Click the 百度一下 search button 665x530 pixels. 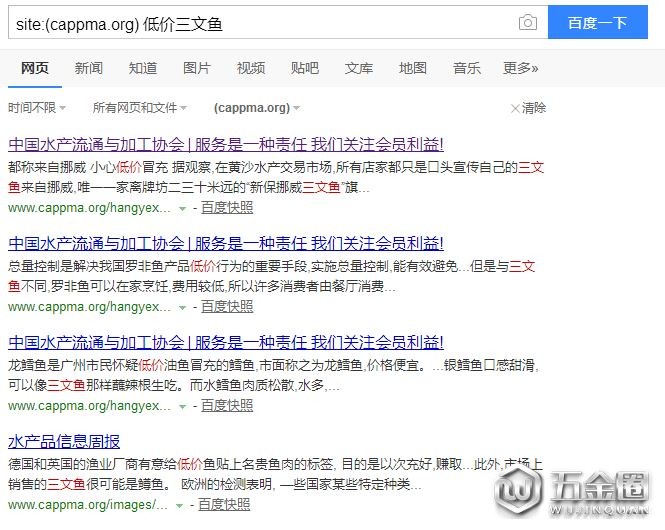(x=598, y=22)
